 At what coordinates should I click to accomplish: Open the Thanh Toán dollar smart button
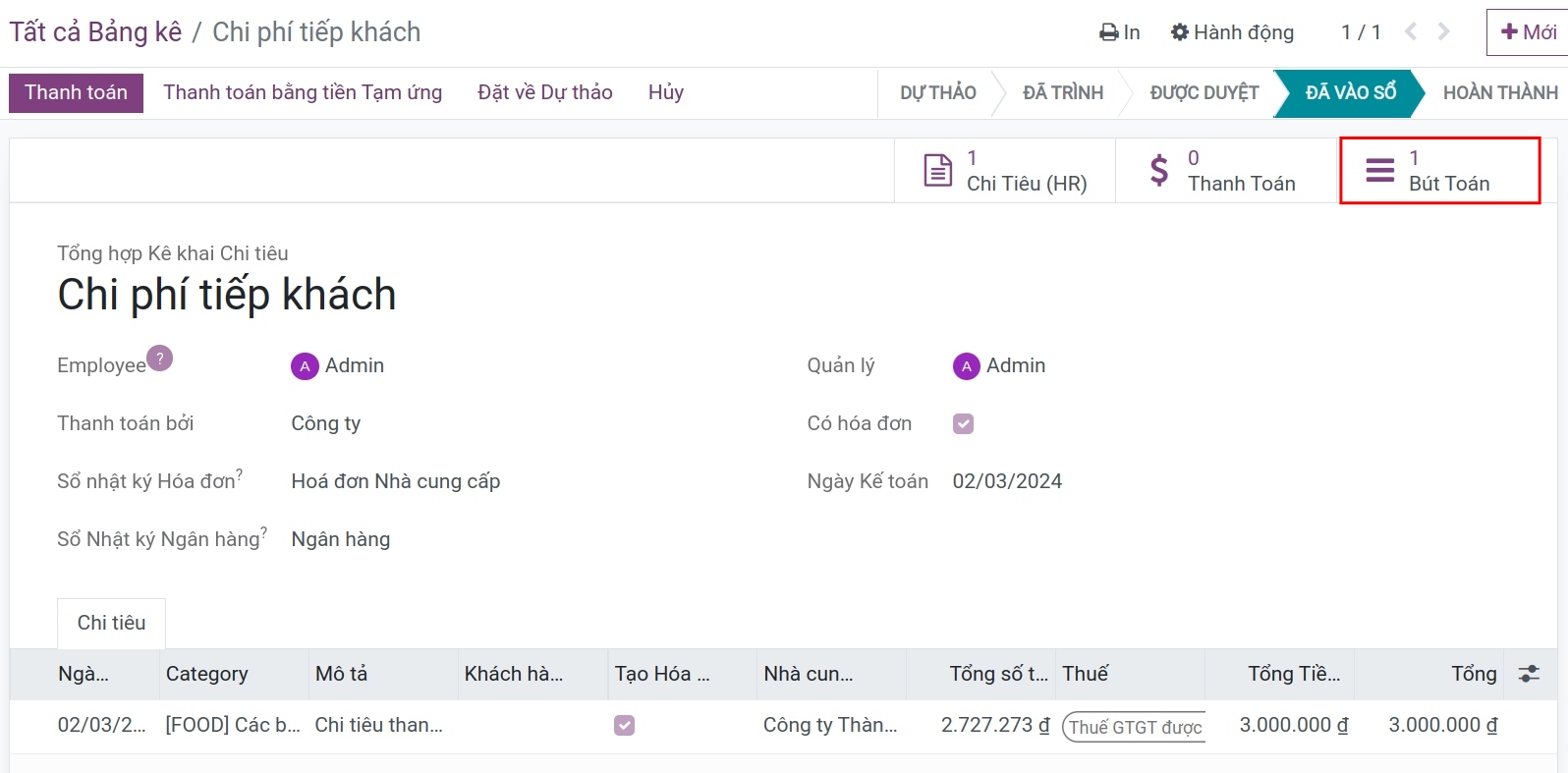1227,171
